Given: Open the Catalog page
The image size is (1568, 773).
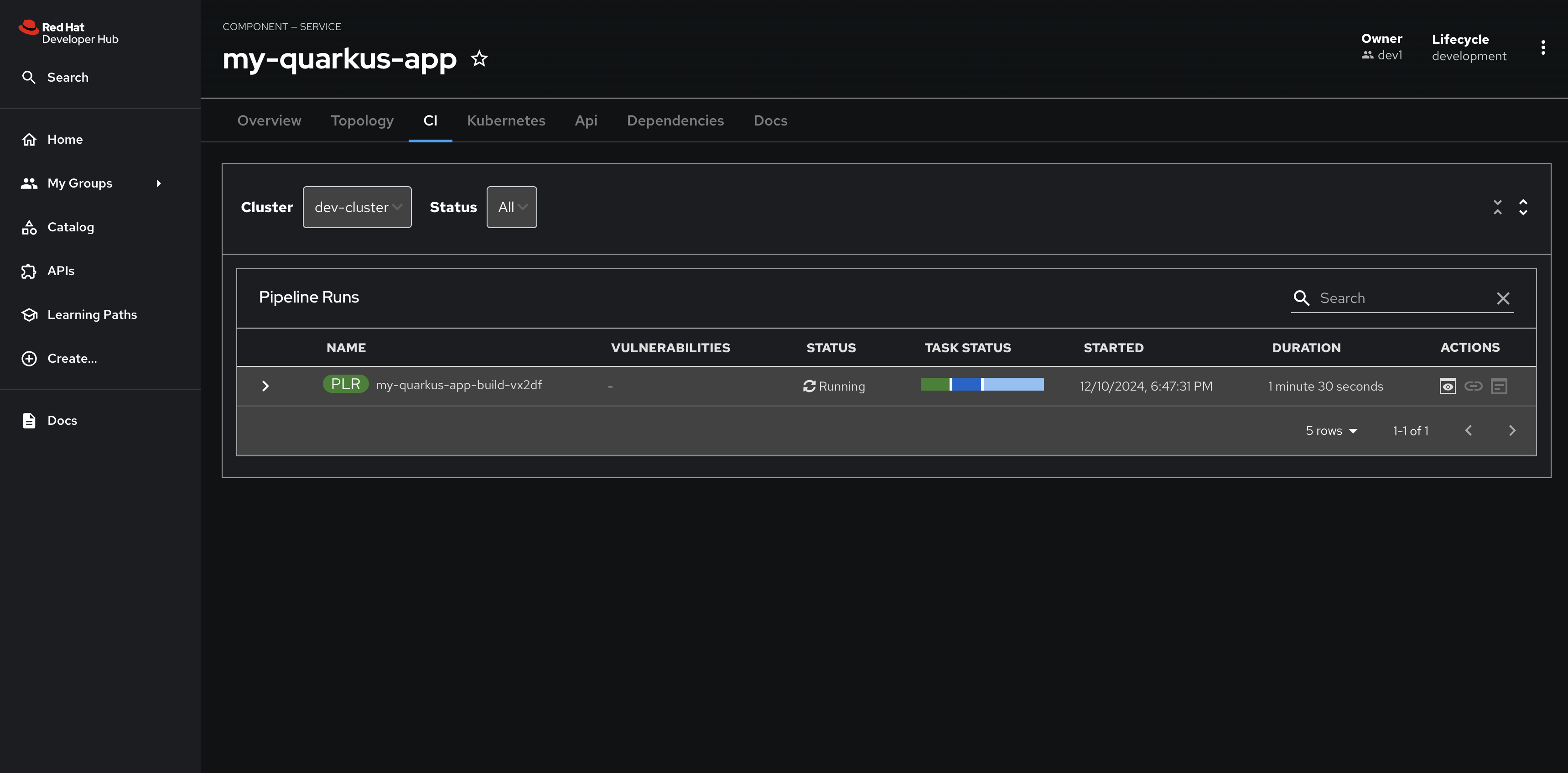Looking at the screenshot, I should pyautogui.click(x=58, y=227).
